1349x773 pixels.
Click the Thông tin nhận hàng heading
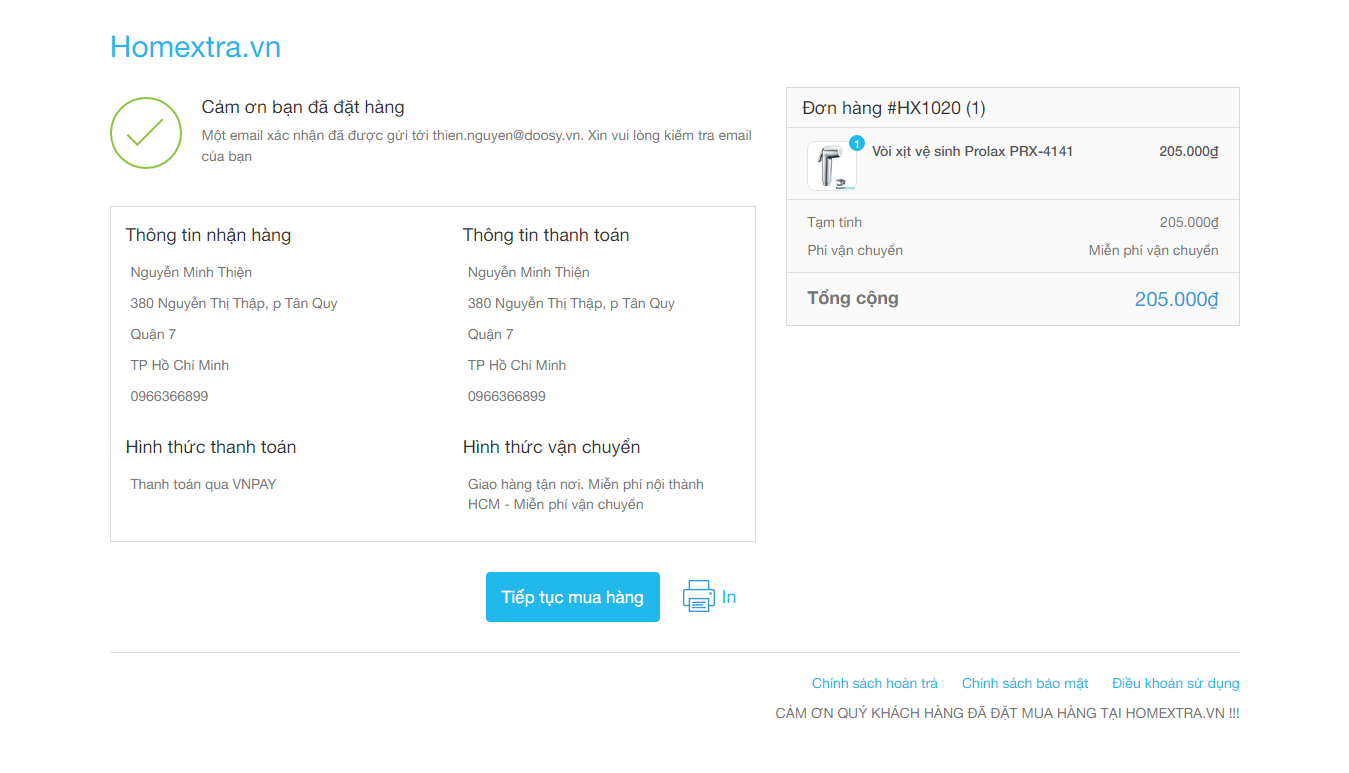pyautogui.click(x=208, y=235)
